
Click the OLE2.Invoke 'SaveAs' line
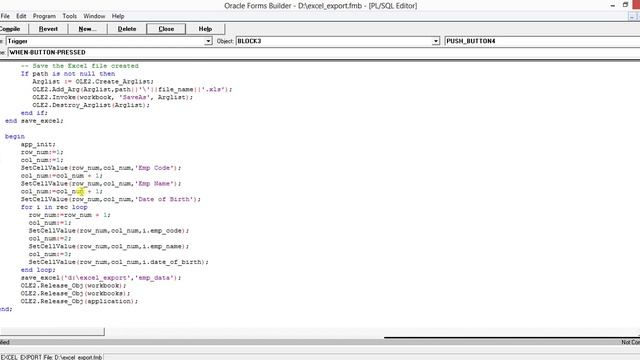(113, 97)
